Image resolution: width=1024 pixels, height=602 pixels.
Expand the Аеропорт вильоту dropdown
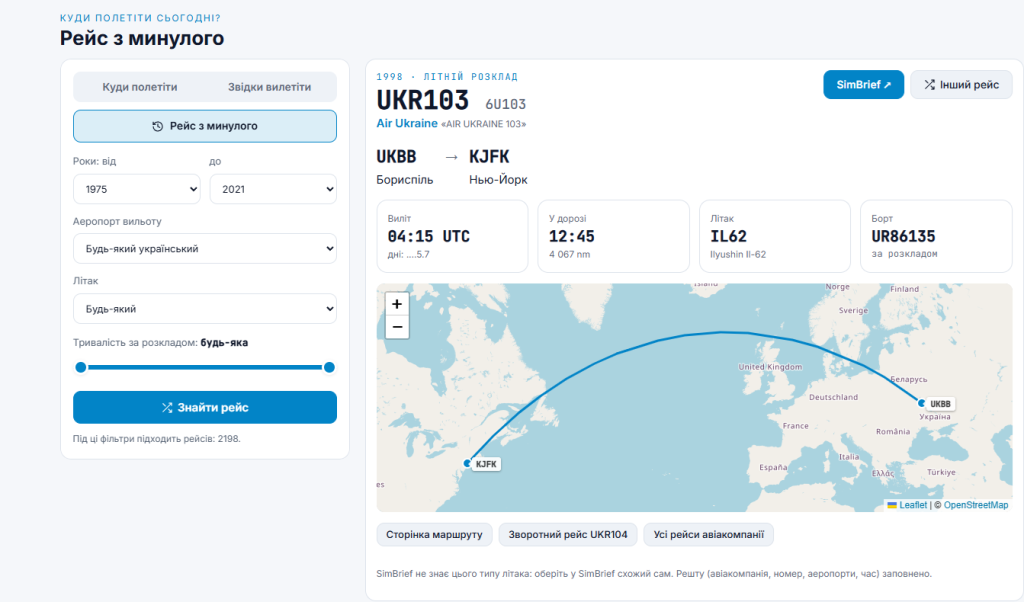205,249
